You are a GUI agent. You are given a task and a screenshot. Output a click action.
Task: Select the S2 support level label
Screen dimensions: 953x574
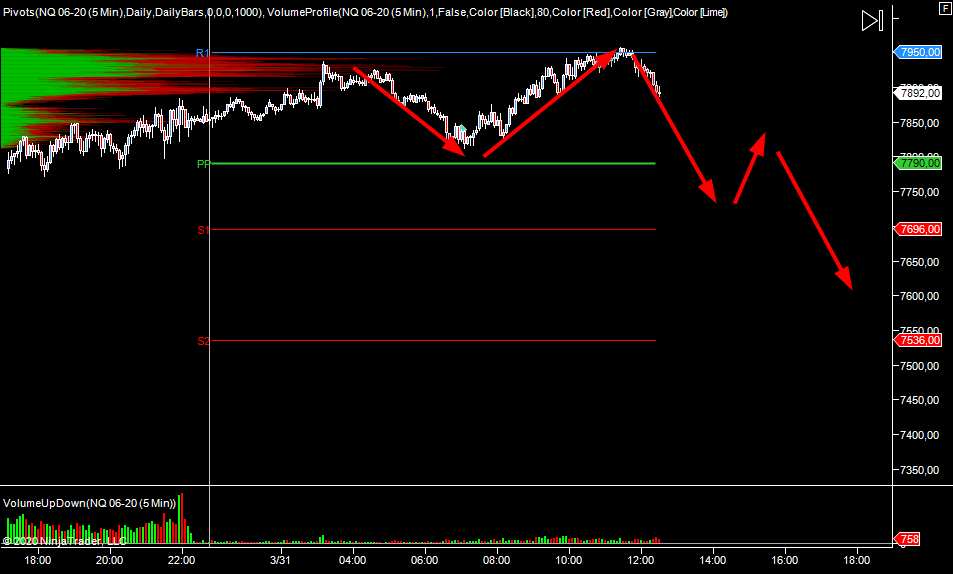point(202,341)
